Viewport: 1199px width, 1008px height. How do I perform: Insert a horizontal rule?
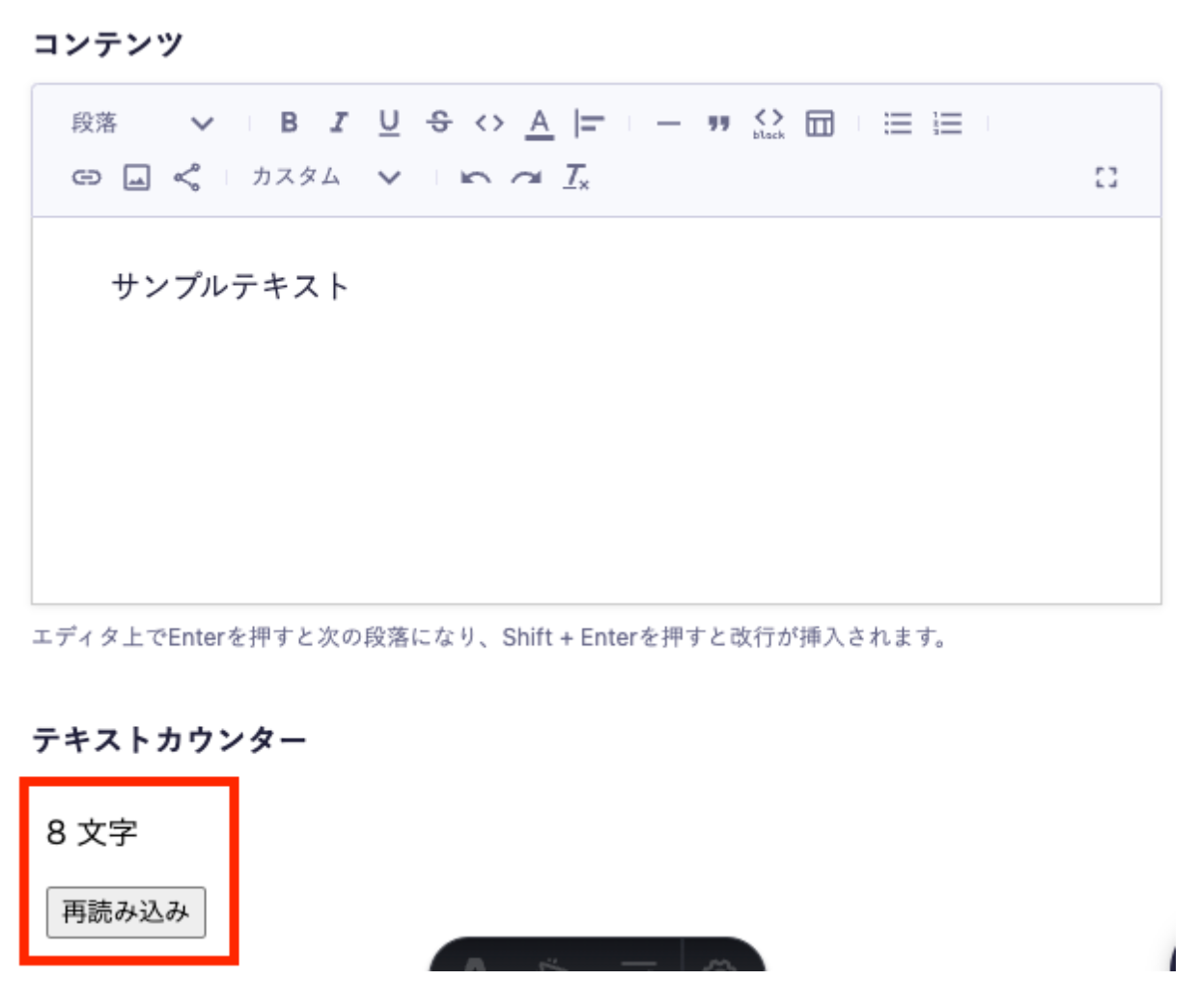(x=668, y=124)
